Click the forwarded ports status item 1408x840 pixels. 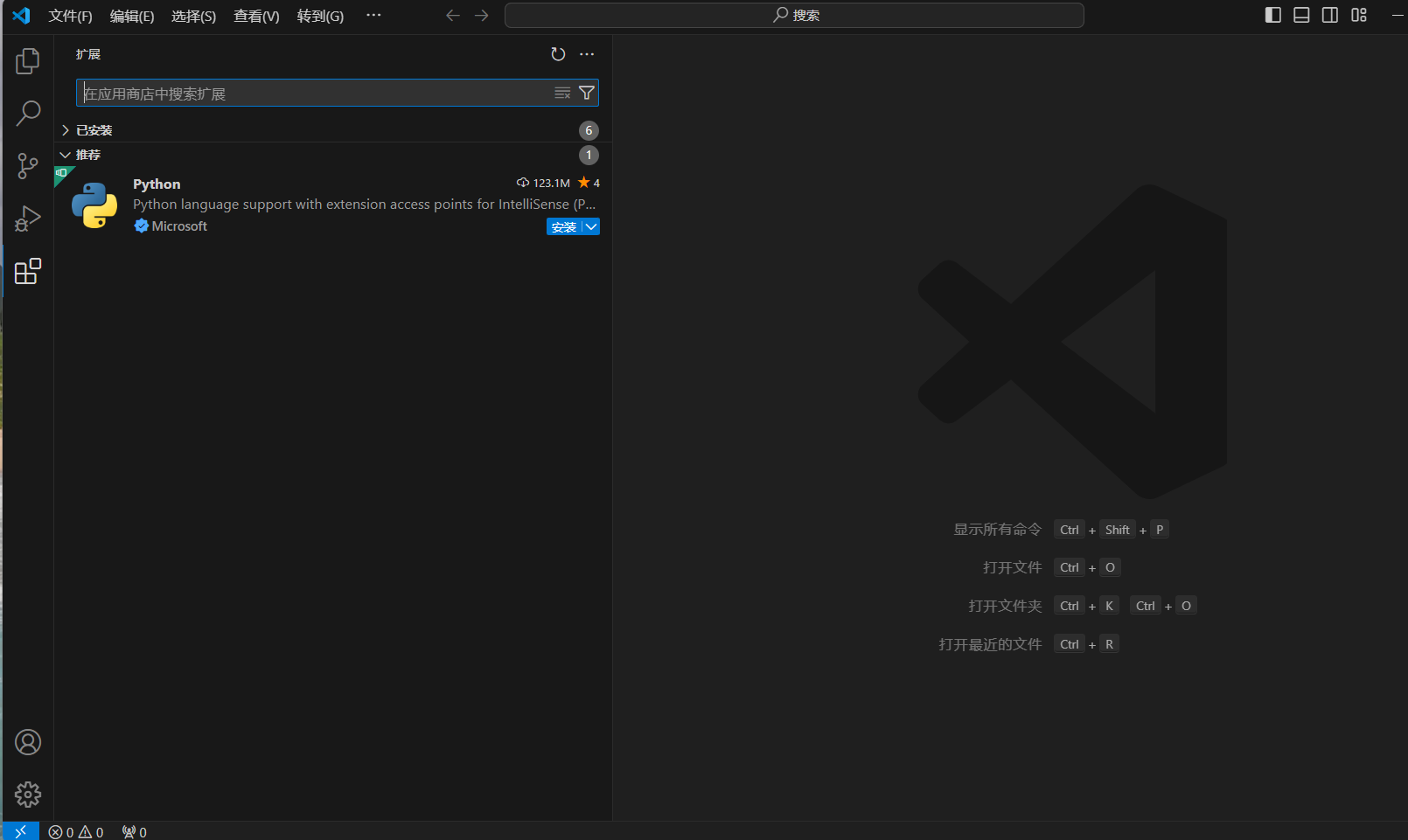pyautogui.click(x=135, y=832)
